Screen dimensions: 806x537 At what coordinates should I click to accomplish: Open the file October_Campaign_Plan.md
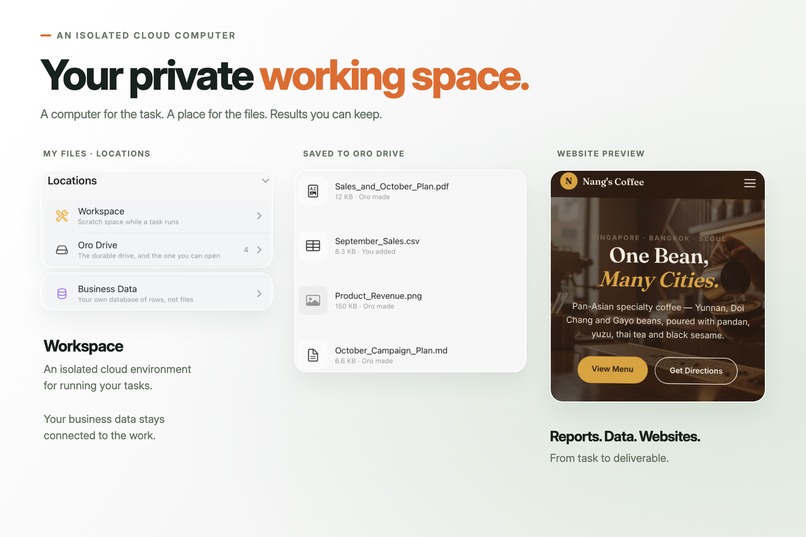(x=391, y=350)
